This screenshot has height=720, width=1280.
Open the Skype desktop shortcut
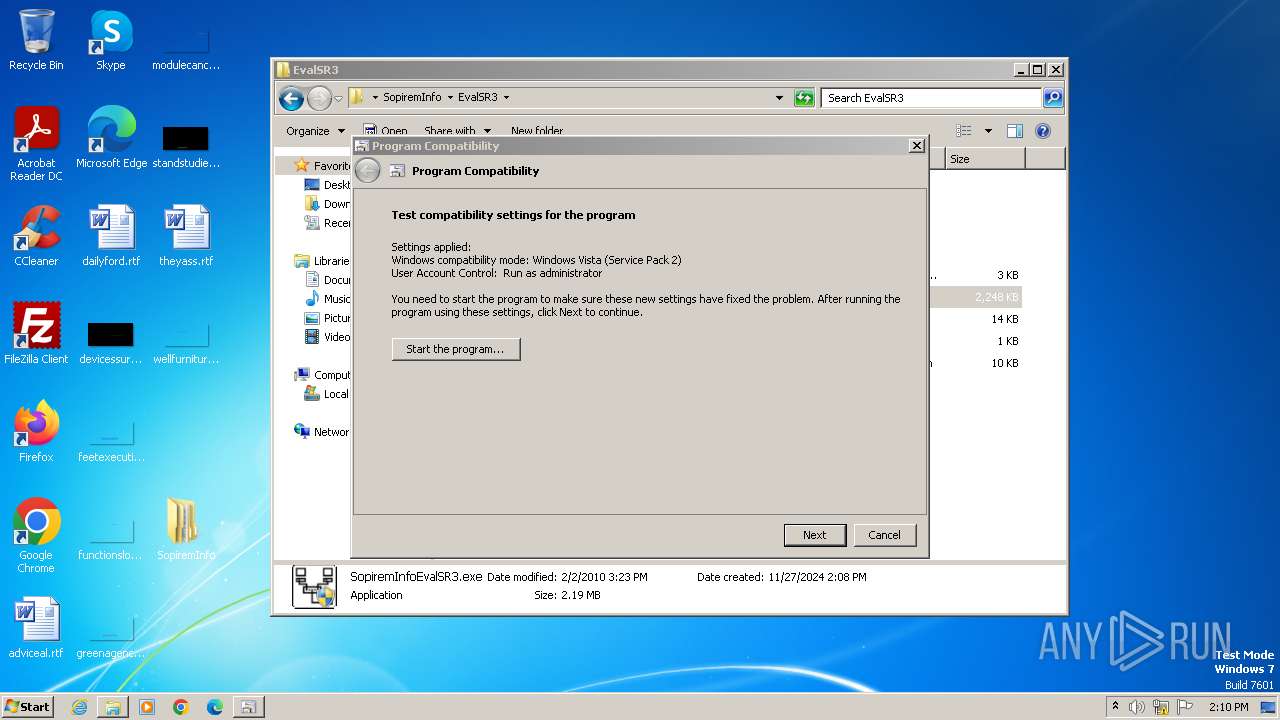110,40
